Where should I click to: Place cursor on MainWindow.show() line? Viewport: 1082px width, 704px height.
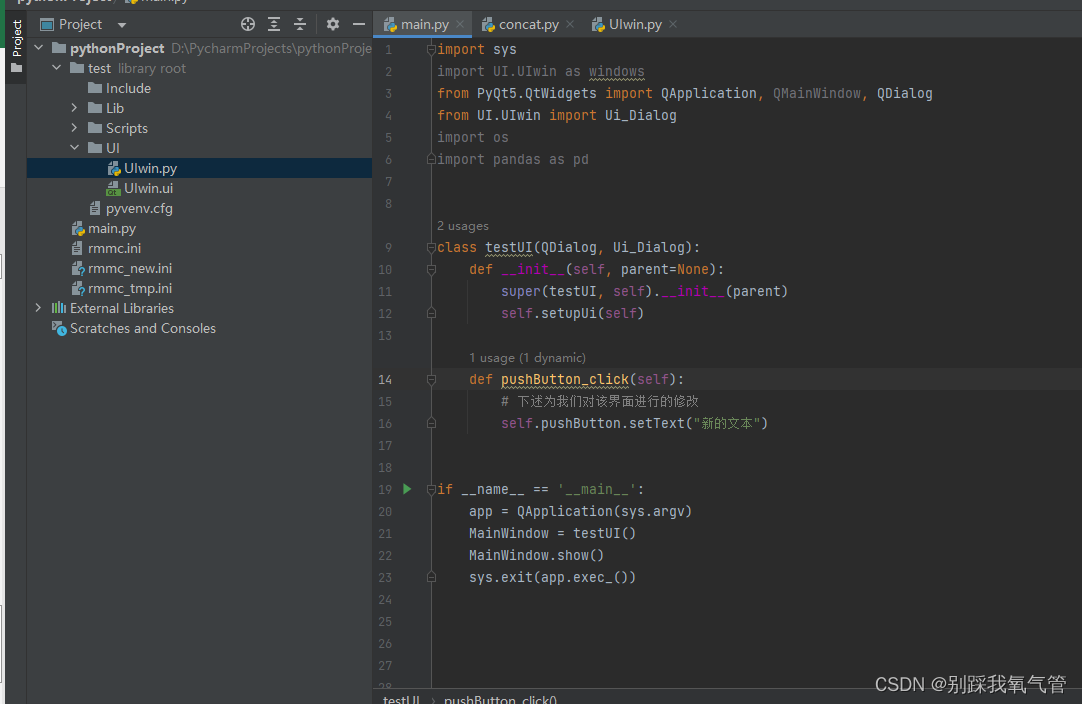click(536, 555)
